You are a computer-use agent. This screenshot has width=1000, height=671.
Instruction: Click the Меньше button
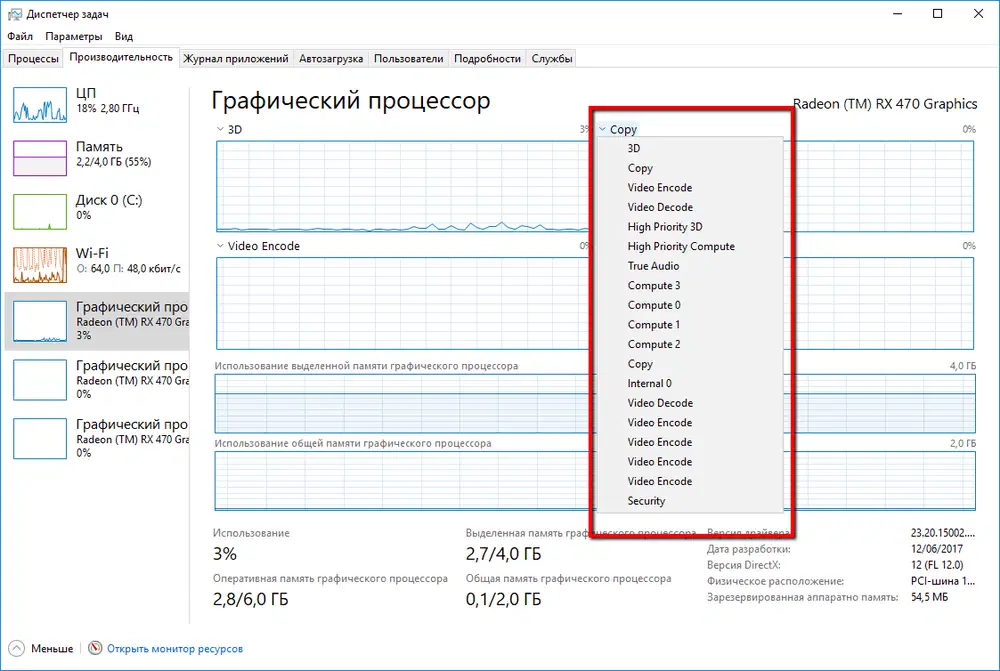click(41, 649)
